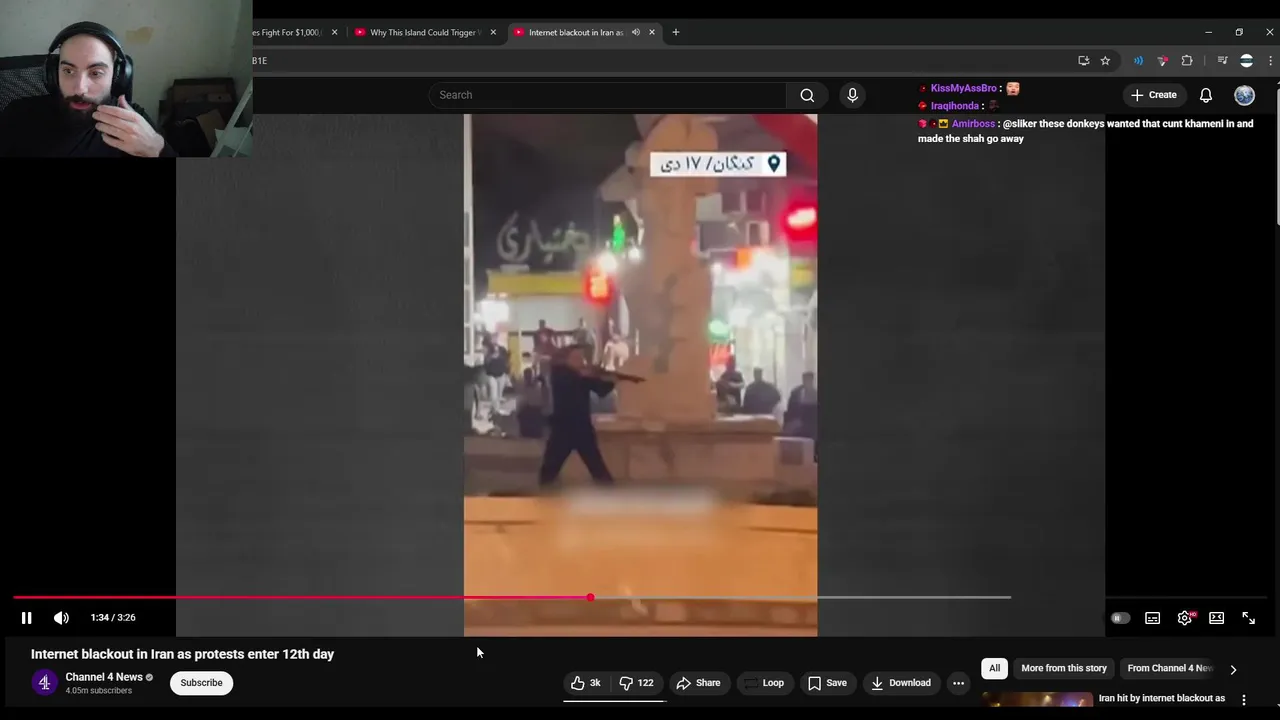Image resolution: width=1280 pixels, height=720 pixels.
Task: Open a new browser tab with plus
Action: tap(675, 32)
